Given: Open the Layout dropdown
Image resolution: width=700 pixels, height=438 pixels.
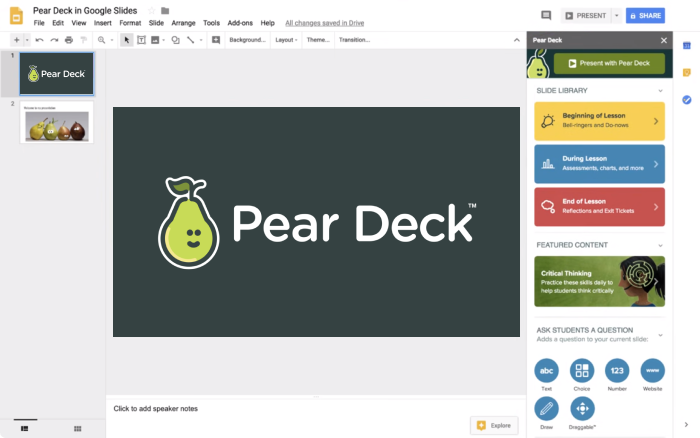Looking at the screenshot, I should [286, 40].
